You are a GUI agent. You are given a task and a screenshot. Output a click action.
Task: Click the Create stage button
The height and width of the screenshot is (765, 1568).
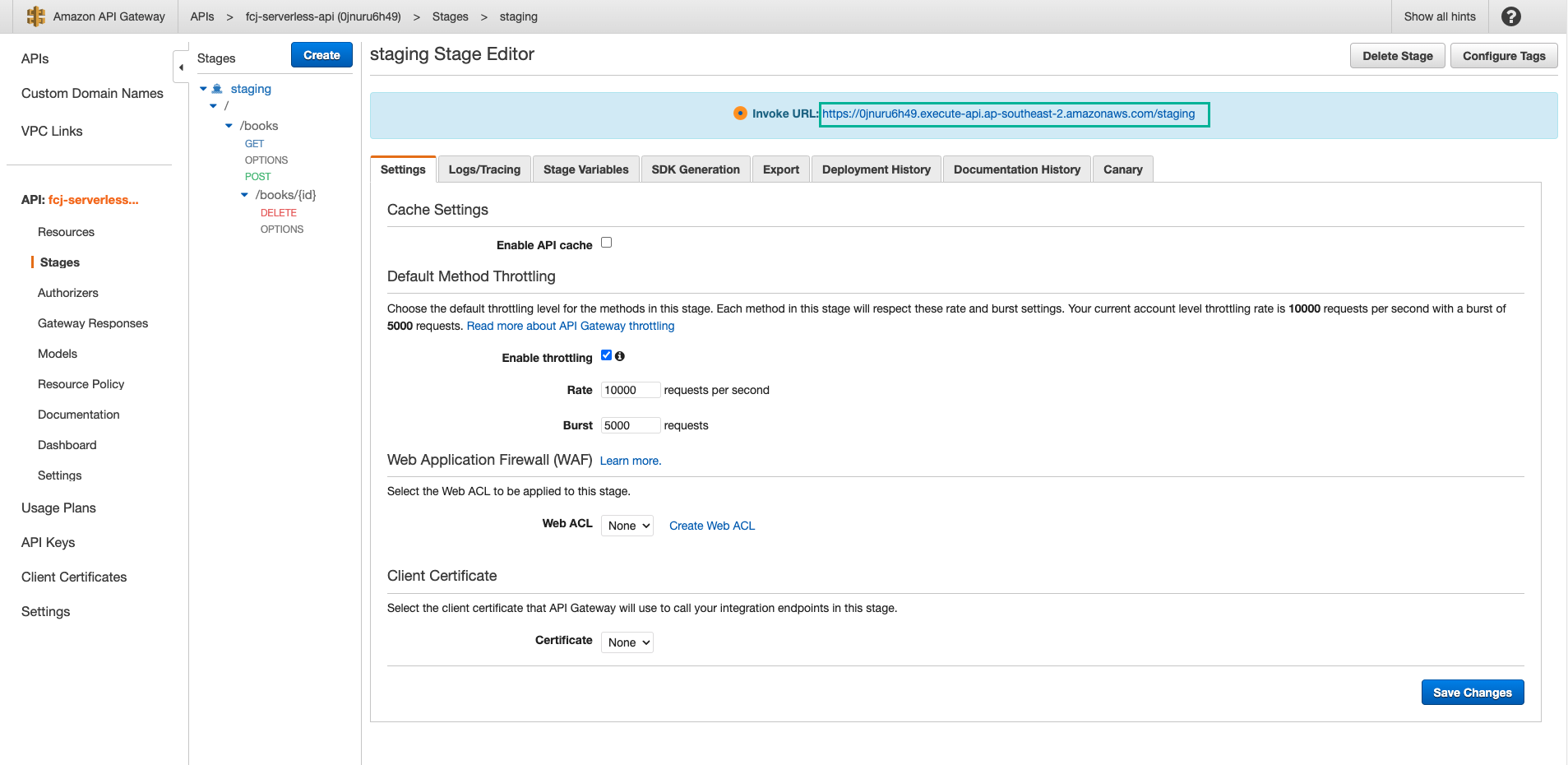point(321,55)
